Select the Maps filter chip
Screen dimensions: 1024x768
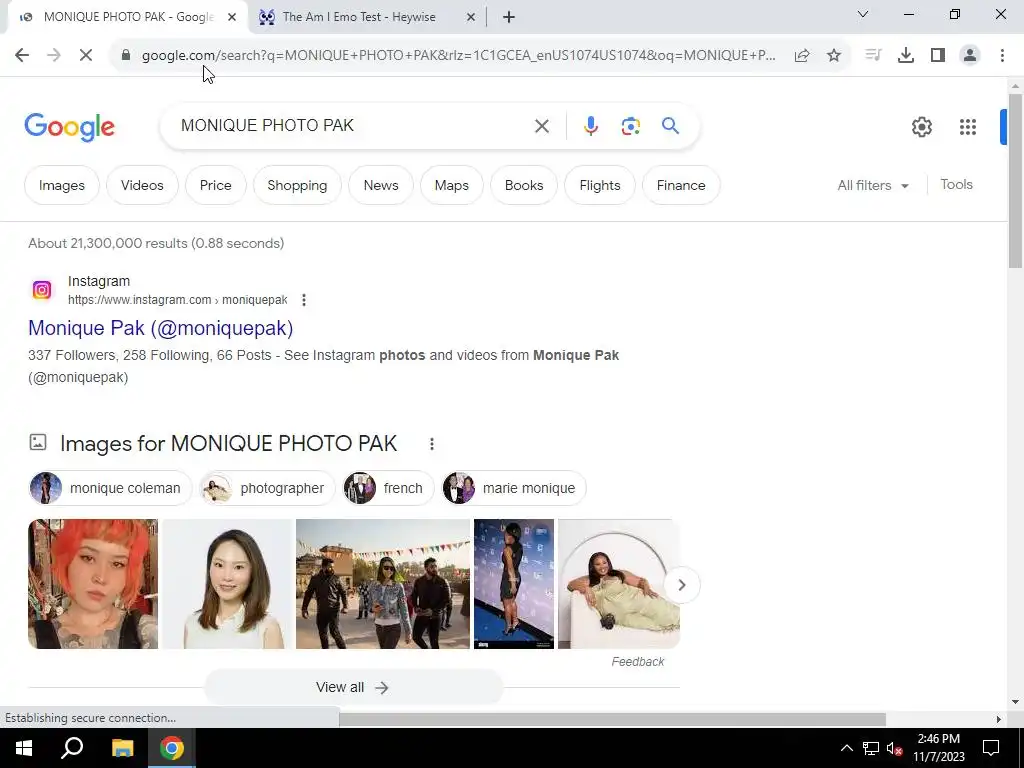click(452, 185)
